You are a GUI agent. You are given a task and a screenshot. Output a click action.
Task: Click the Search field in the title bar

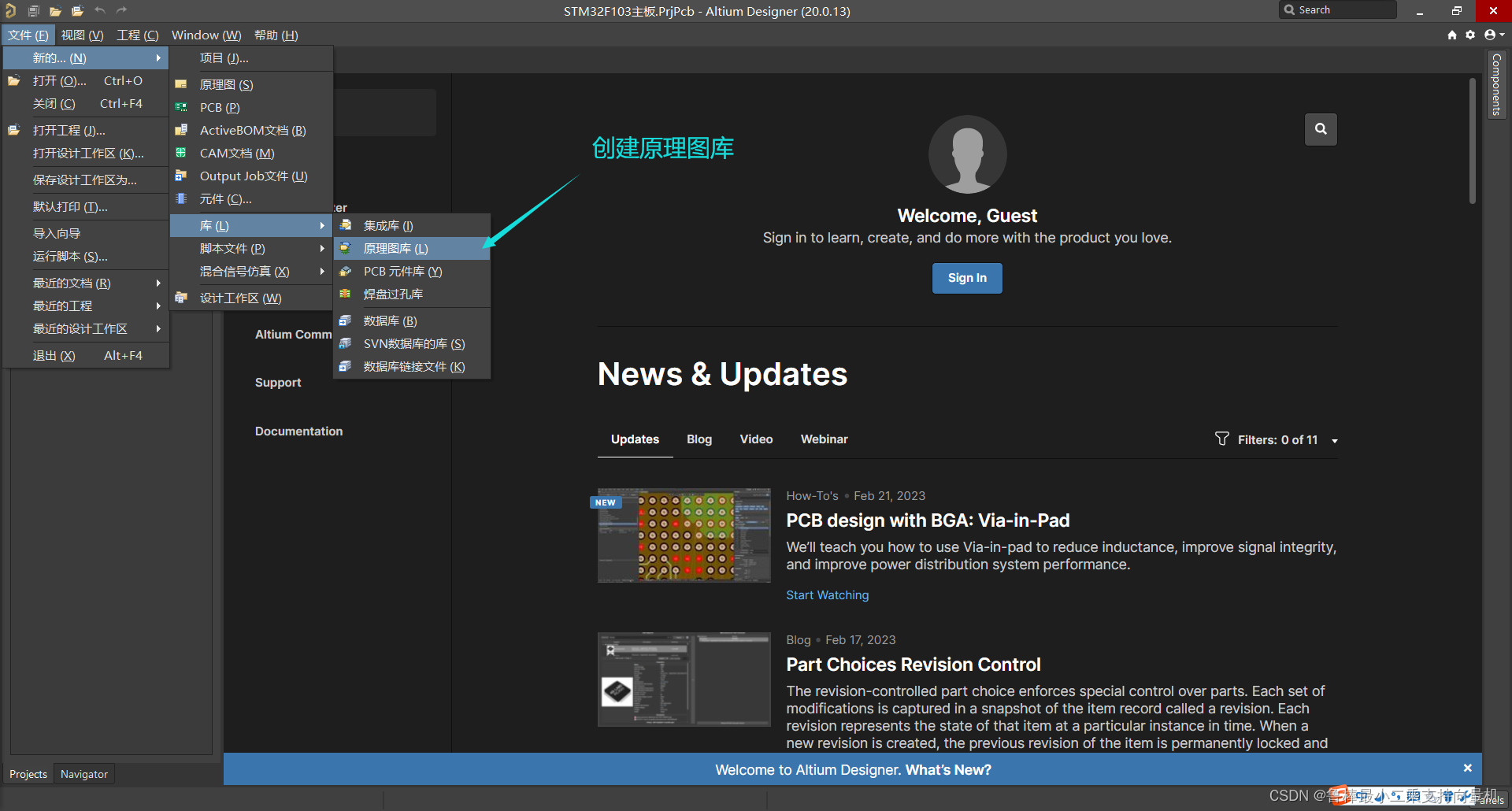[x=1338, y=9]
